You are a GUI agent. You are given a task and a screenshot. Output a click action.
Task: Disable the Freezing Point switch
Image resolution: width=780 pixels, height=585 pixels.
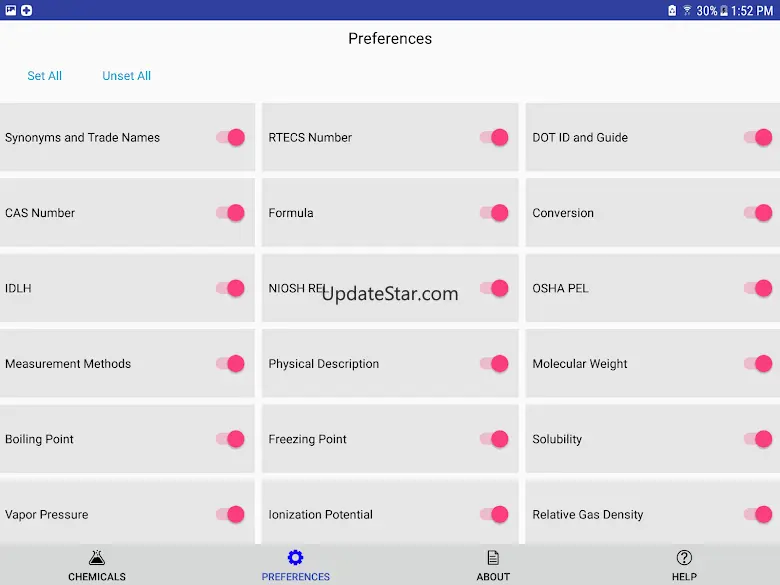pyautogui.click(x=494, y=439)
